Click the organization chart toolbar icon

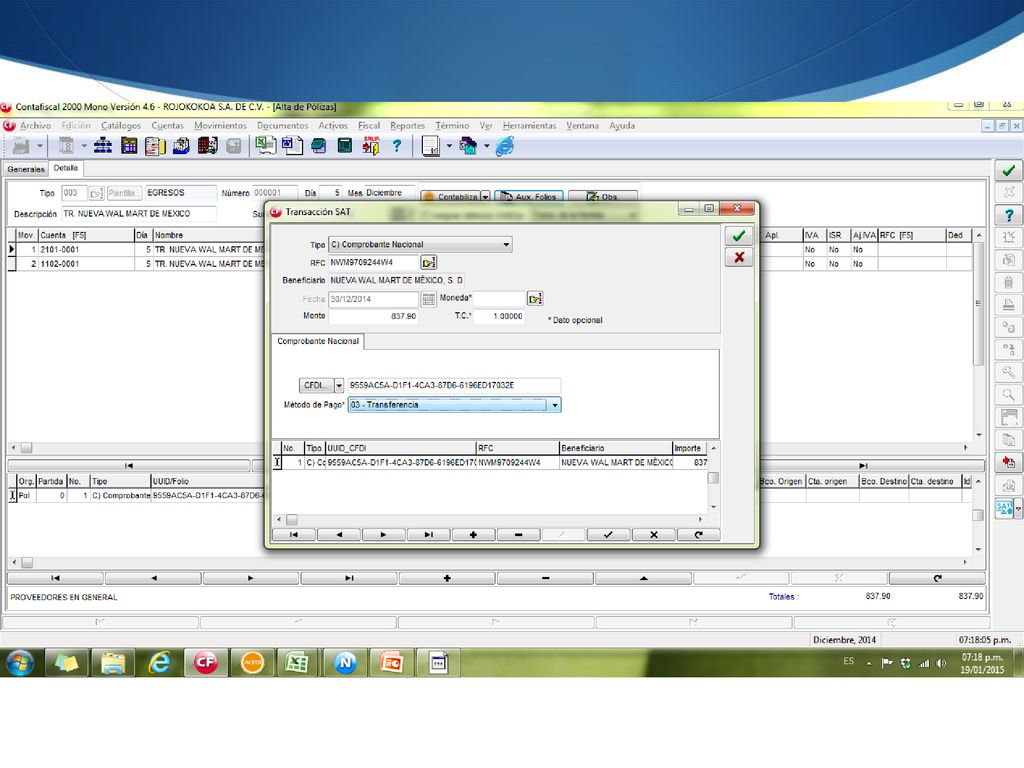(x=103, y=146)
